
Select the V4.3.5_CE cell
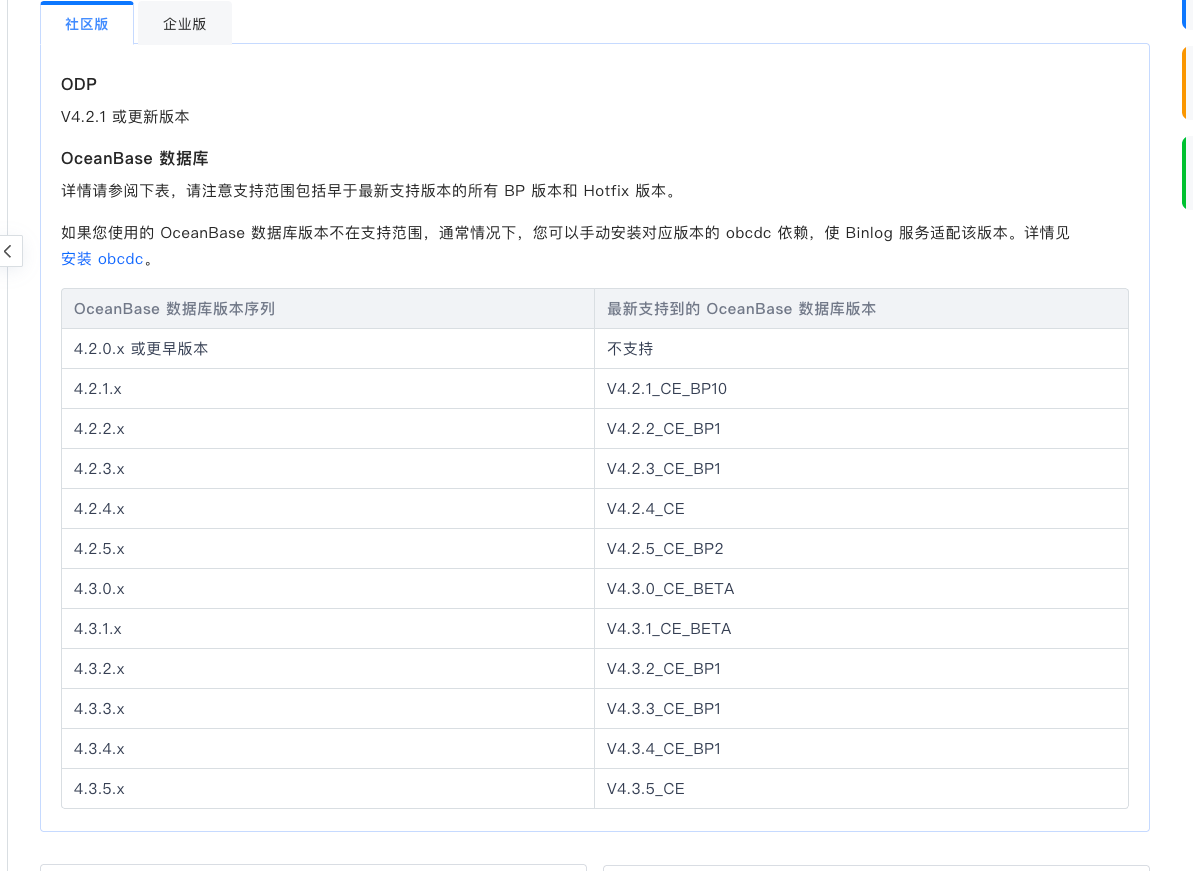point(861,789)
